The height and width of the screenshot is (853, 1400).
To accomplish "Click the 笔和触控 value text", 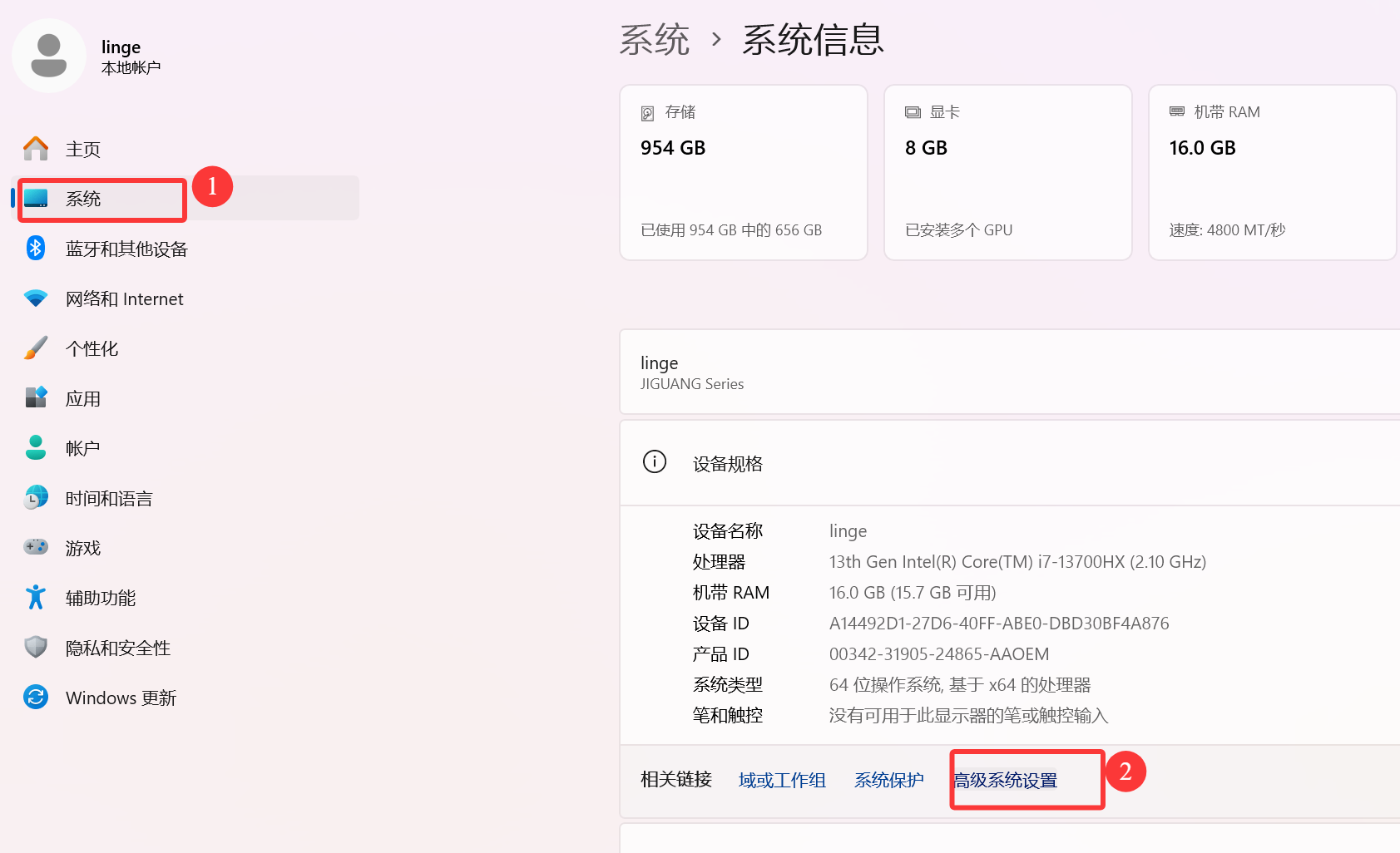I will pyautogui.click(x=968, y=716).
